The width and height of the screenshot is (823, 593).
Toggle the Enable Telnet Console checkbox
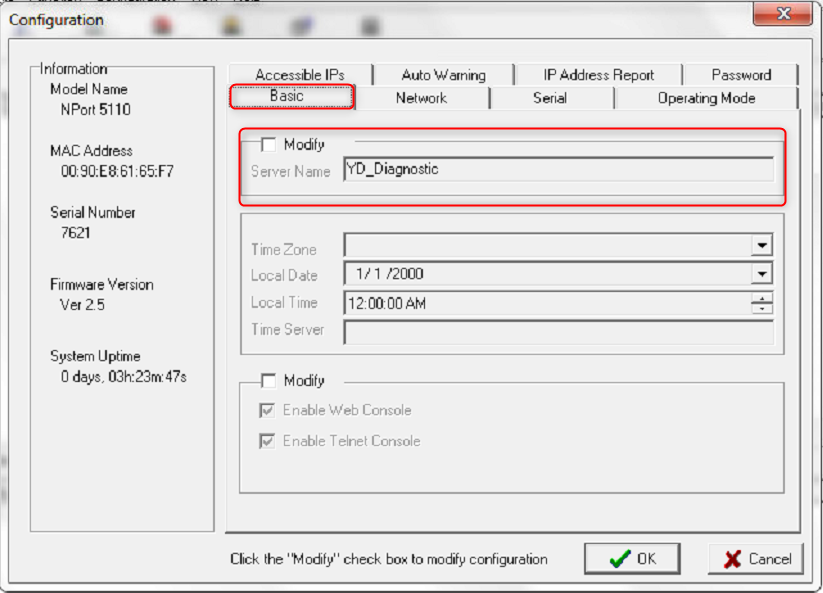click(268, 441)
